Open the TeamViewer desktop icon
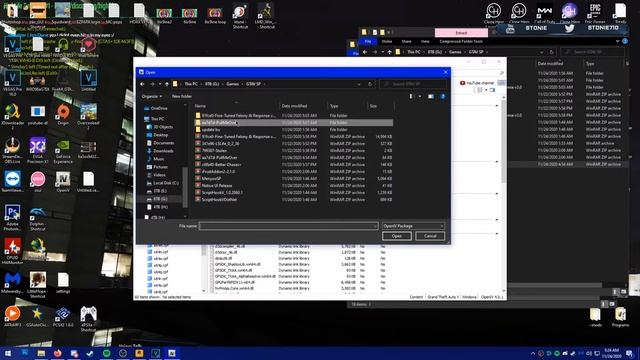Screen dimensions: 640x360 [x=12, y=181]
